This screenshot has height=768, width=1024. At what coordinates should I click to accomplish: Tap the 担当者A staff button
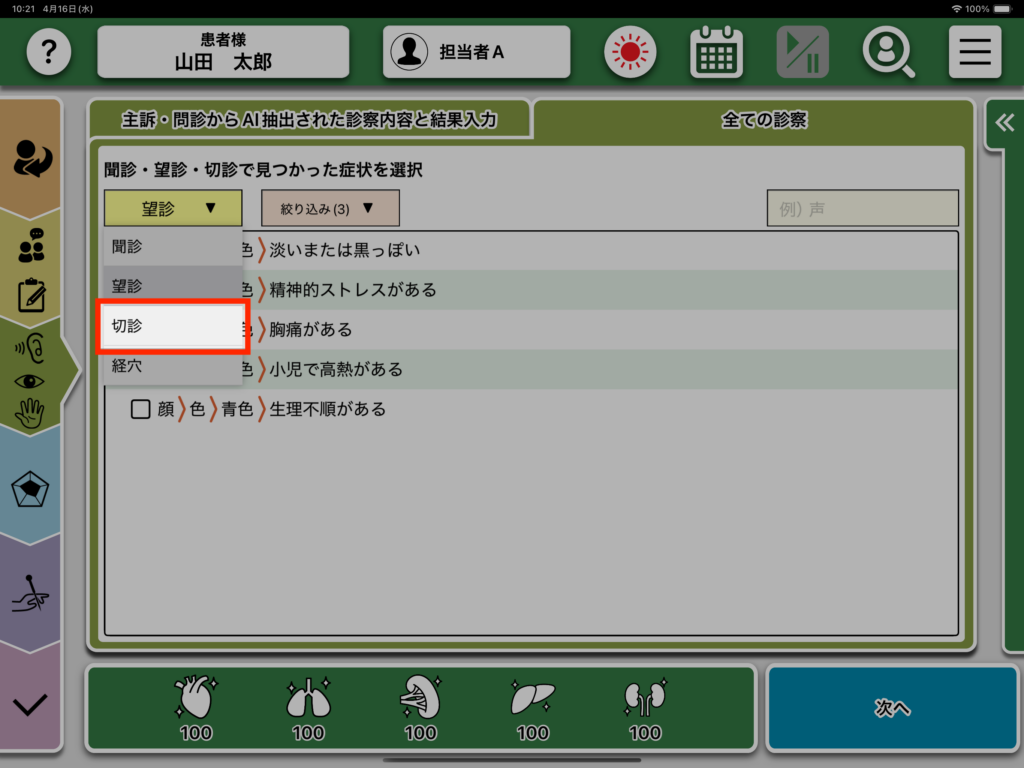(x=476, y=52)
